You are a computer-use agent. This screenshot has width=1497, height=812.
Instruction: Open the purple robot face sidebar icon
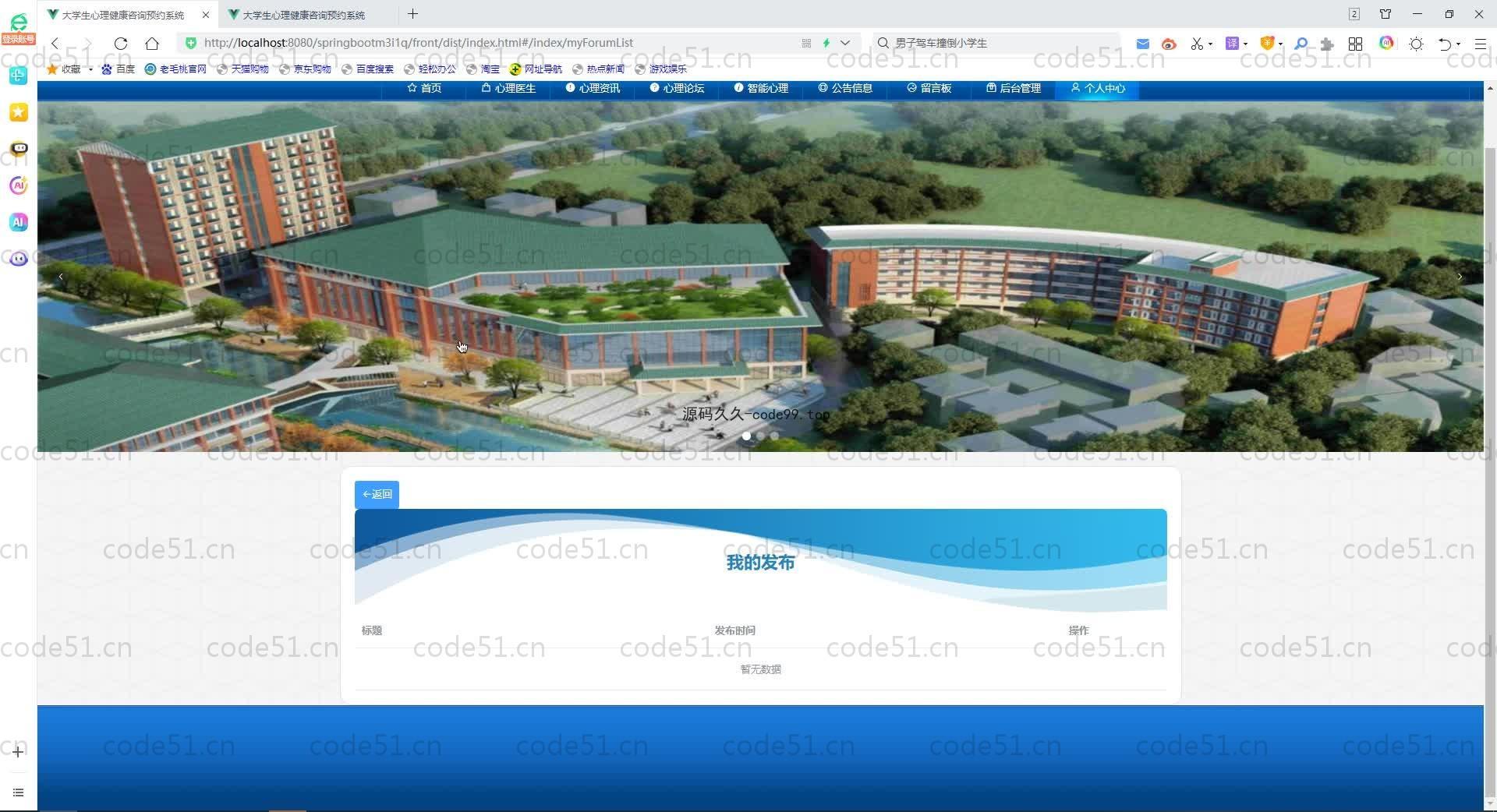click(x=19, y=258)
